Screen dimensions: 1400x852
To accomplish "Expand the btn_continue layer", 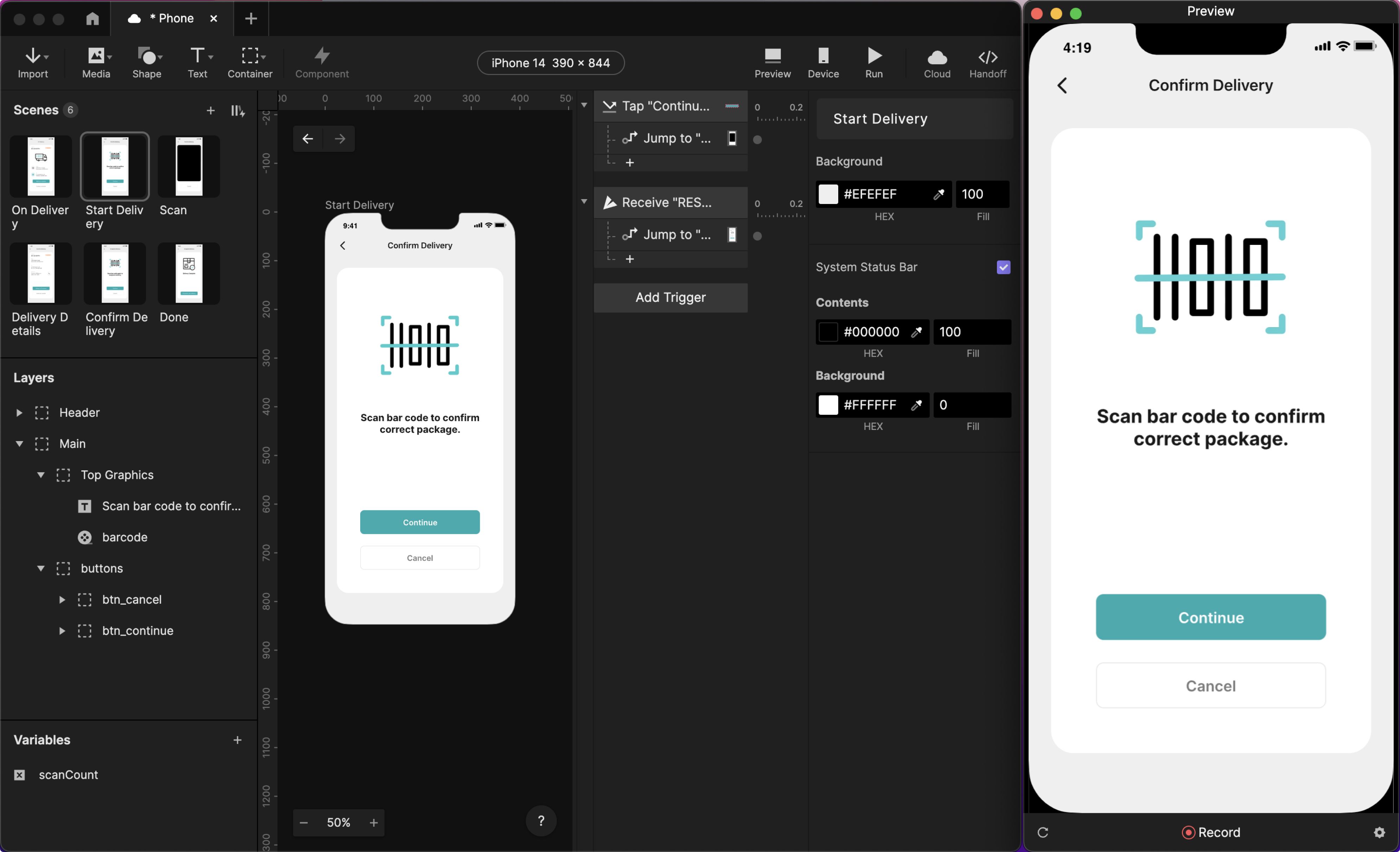I will click(x=62, y=631).
